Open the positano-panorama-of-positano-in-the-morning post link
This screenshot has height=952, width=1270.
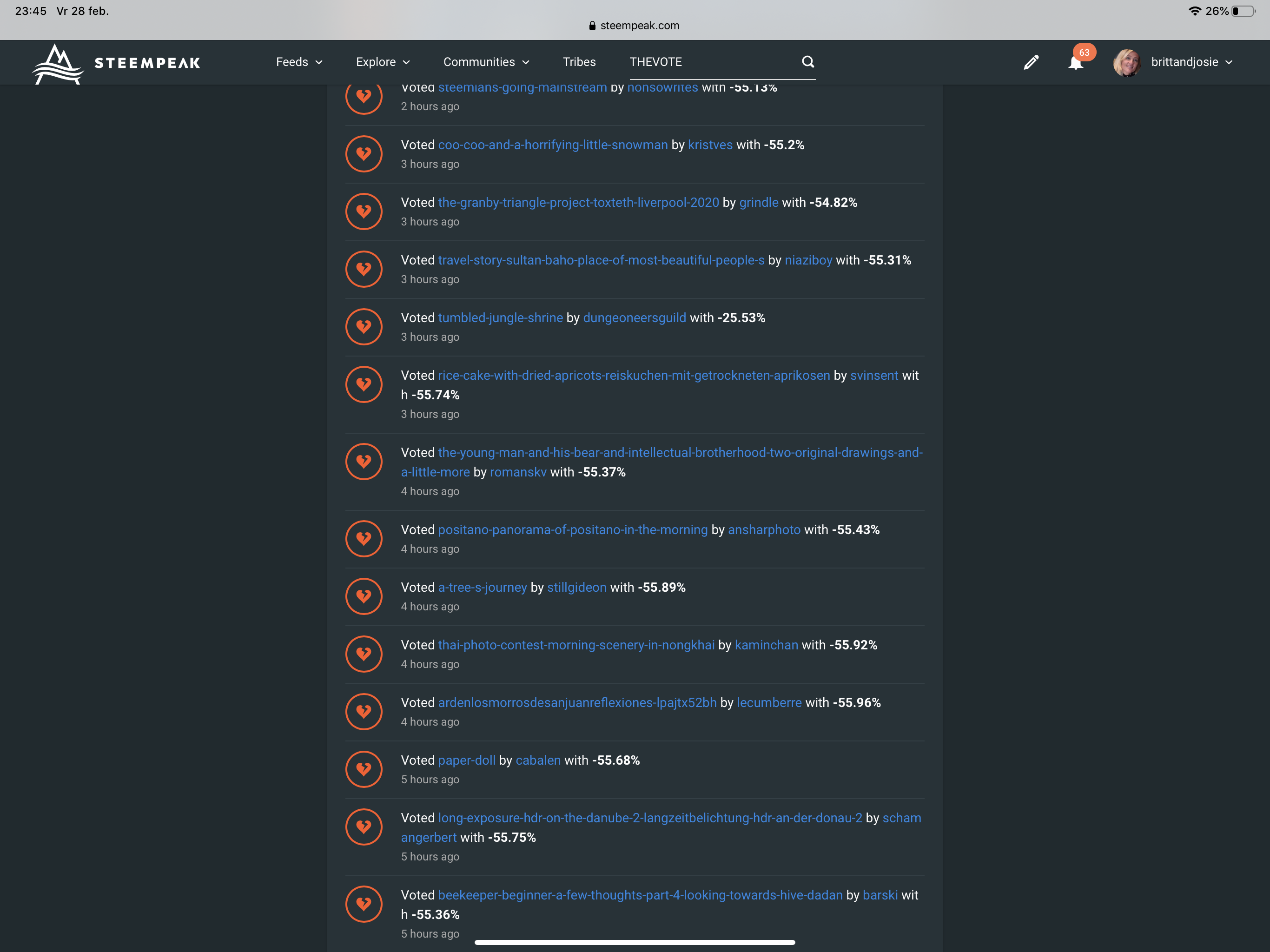click(572, 530)
